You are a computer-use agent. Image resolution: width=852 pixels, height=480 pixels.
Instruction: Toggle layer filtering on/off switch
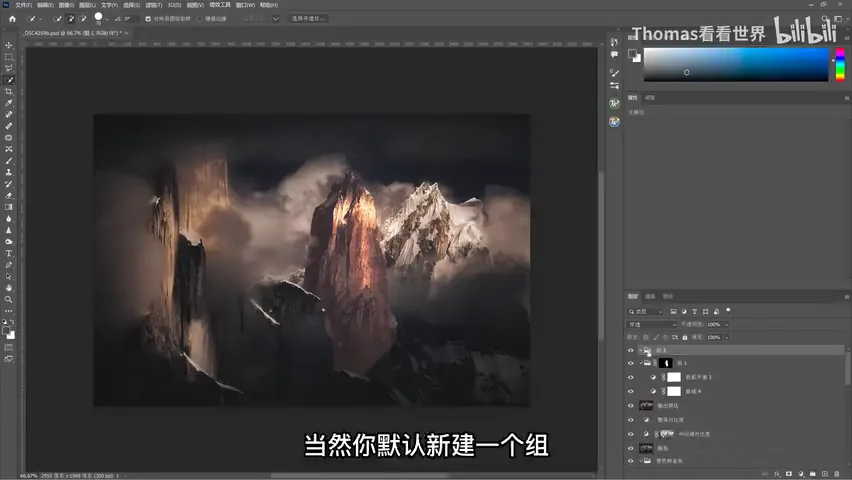728,311
